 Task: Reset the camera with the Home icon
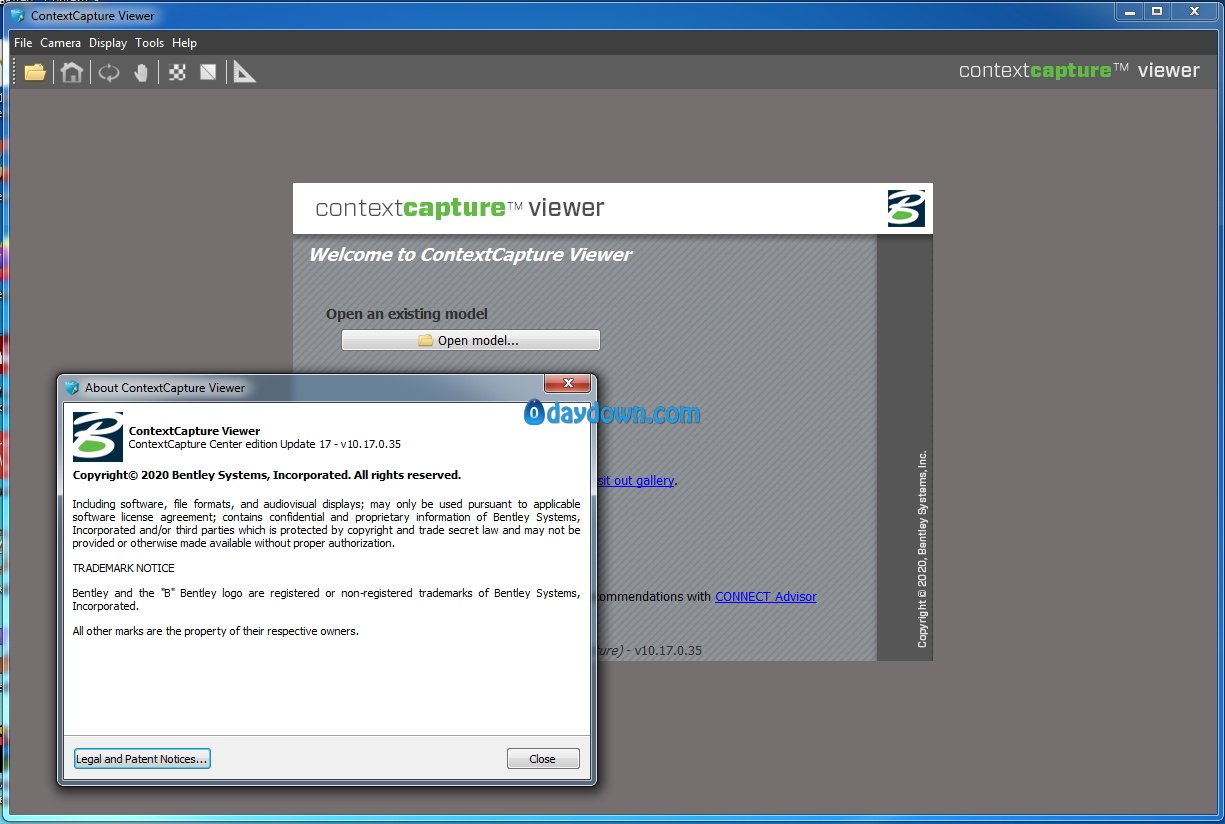71,72
